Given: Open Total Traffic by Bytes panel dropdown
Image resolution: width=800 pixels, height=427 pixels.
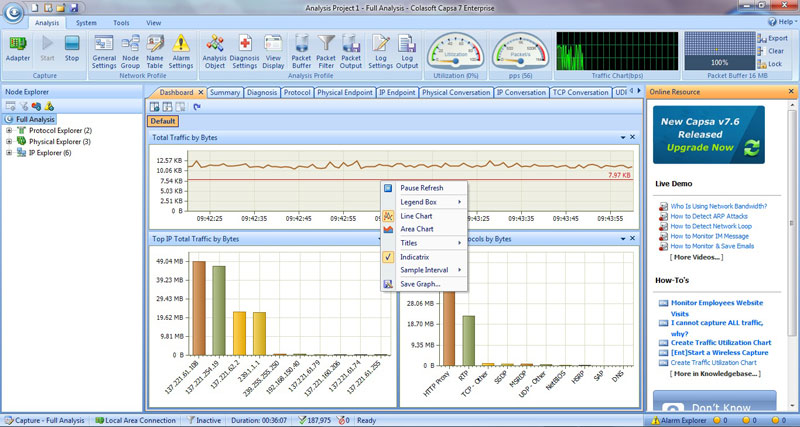Looking at the screenshot, I should (x=623, y=138).
